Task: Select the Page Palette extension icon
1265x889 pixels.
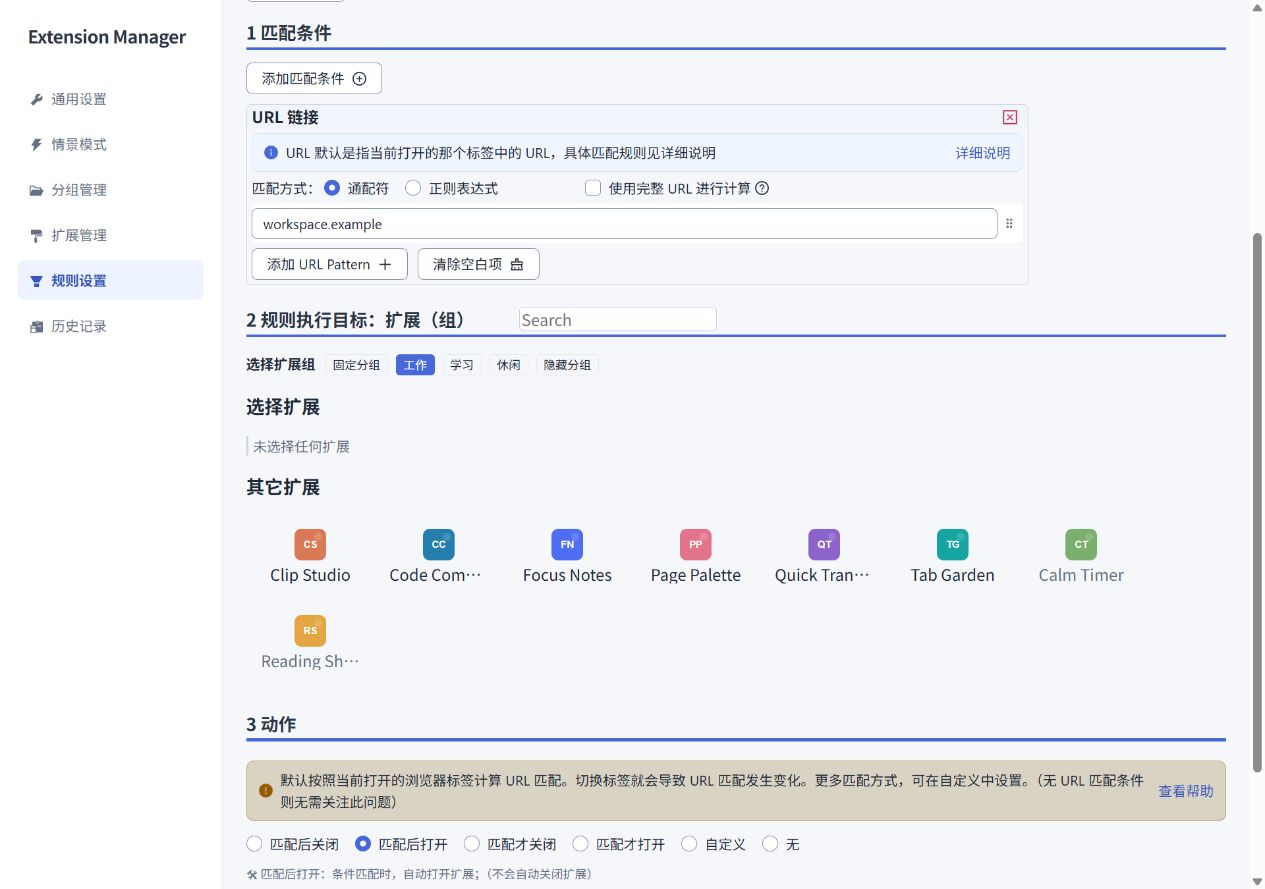Action: pyautogui.click(x=696, y=545)
